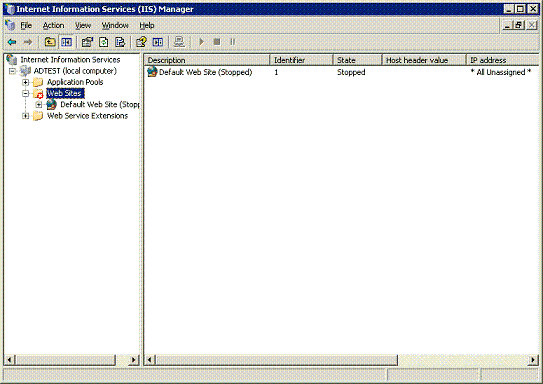Sort by the IP address column header
Image resolution: width=543 pixels, height=384 pixels.
tap(502, 60)
